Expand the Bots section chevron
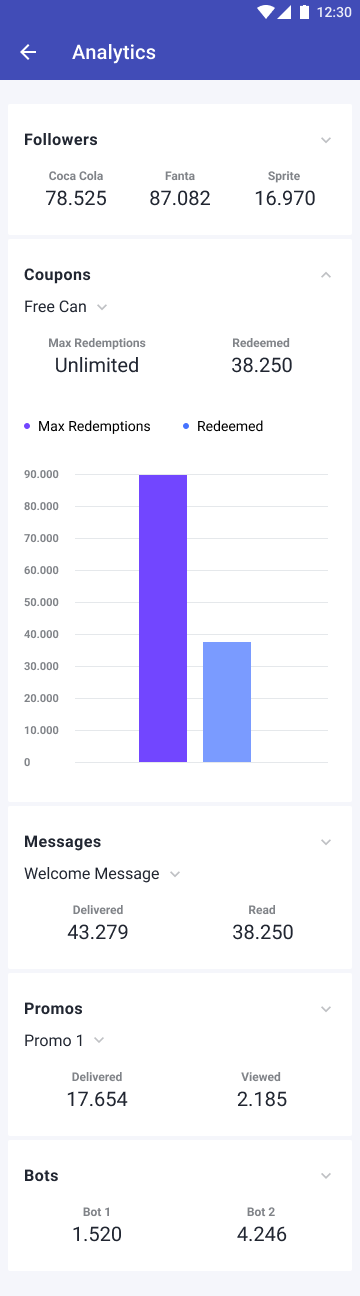 coord(326,1176)
